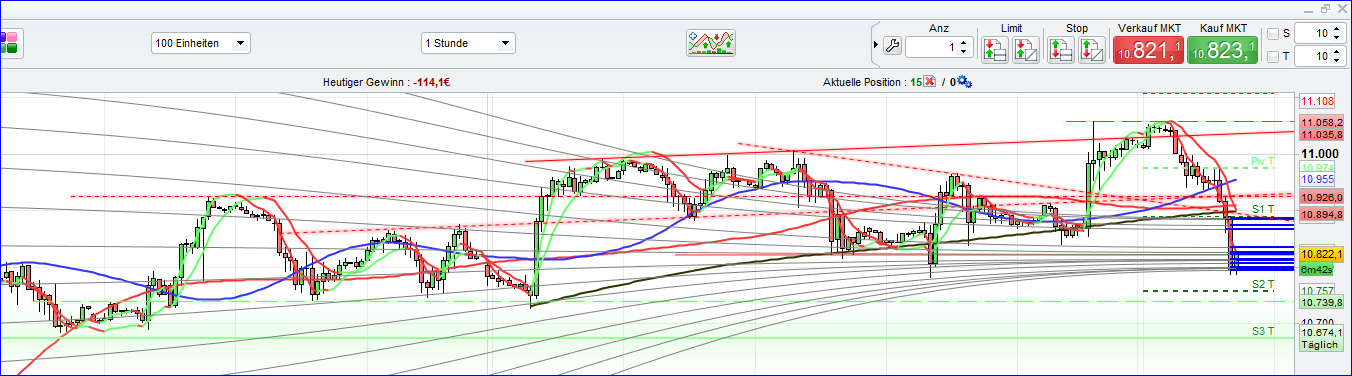Open the 100 Einheiten dropdown
The height and width of the screenshot is (376, 1352).
click(x=200, y=43)
